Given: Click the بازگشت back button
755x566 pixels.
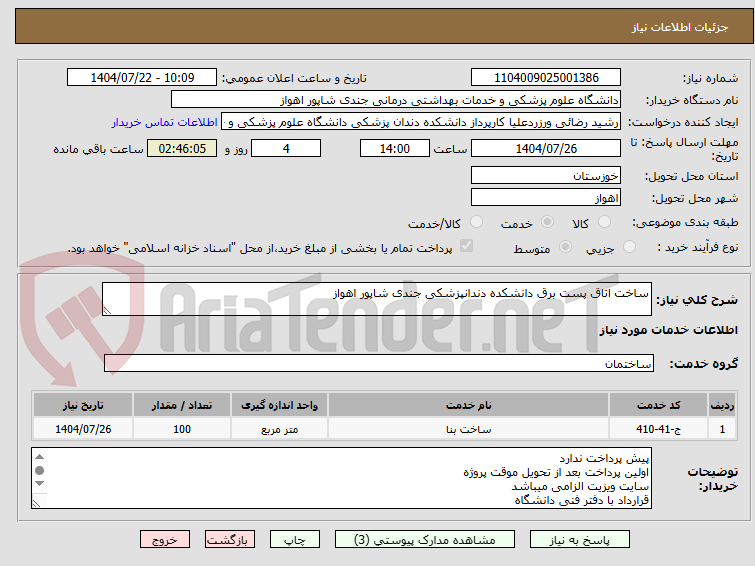Looking at the screenshot, I should pos(230,540).
